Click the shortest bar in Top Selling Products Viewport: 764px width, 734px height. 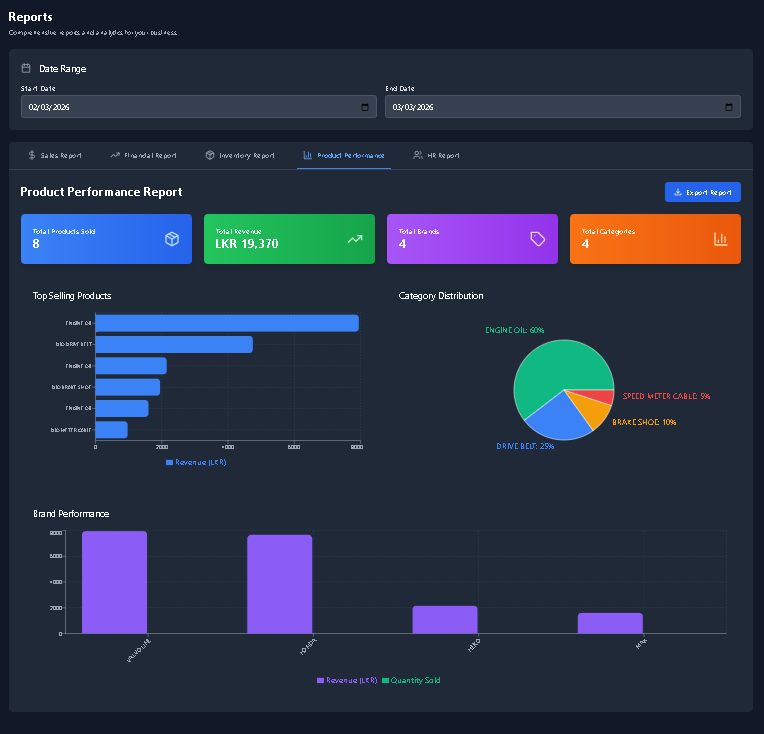pos(112,430)
